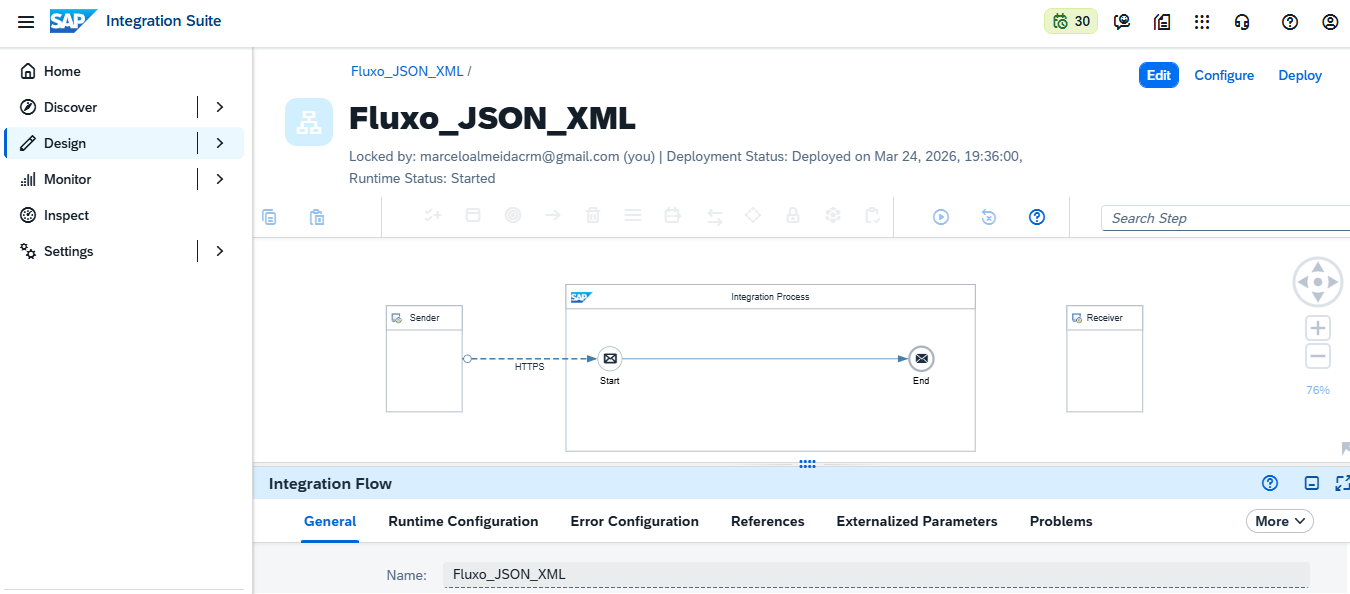This screenshot has width=1350, height=594.
Task: Open the More tabs dropdown
Action: [x=1280, y=521]
